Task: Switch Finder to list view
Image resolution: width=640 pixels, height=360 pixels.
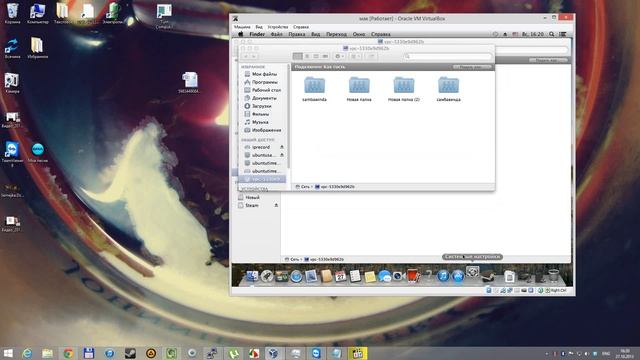Action: (307, 56)
